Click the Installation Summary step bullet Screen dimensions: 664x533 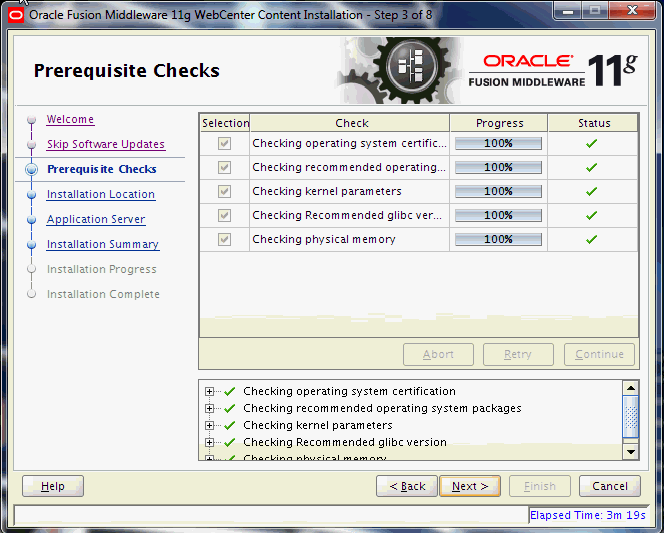coord(31,245)
